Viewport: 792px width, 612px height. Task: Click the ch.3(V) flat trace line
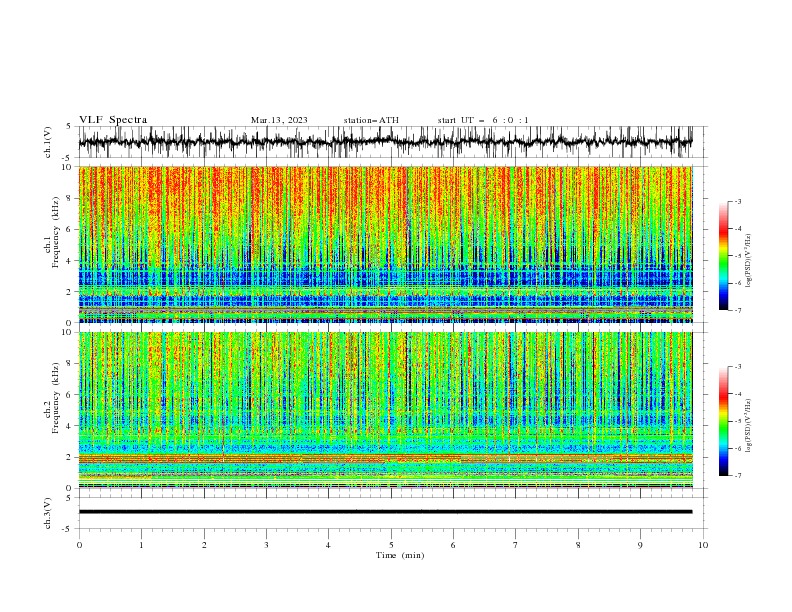pyautogui.click(x=386, y=512)
